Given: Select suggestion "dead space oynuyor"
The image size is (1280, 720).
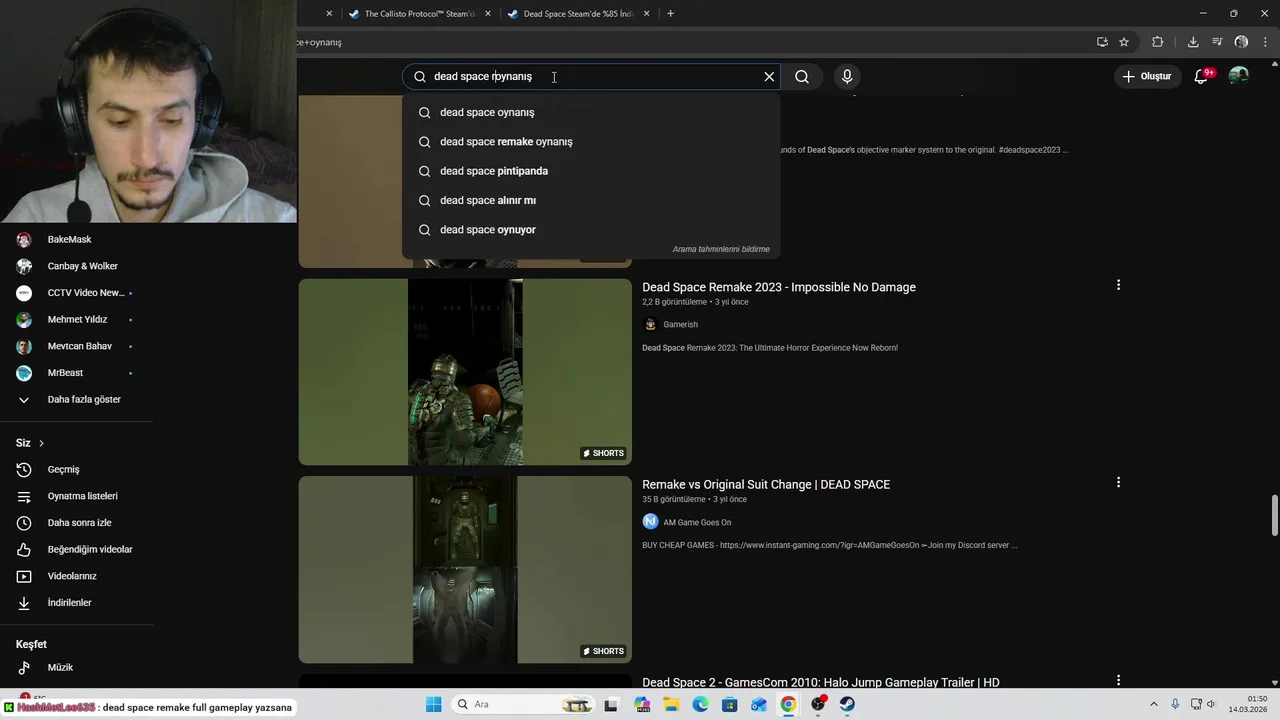Looking at the screenshot, I should [590, 229].
